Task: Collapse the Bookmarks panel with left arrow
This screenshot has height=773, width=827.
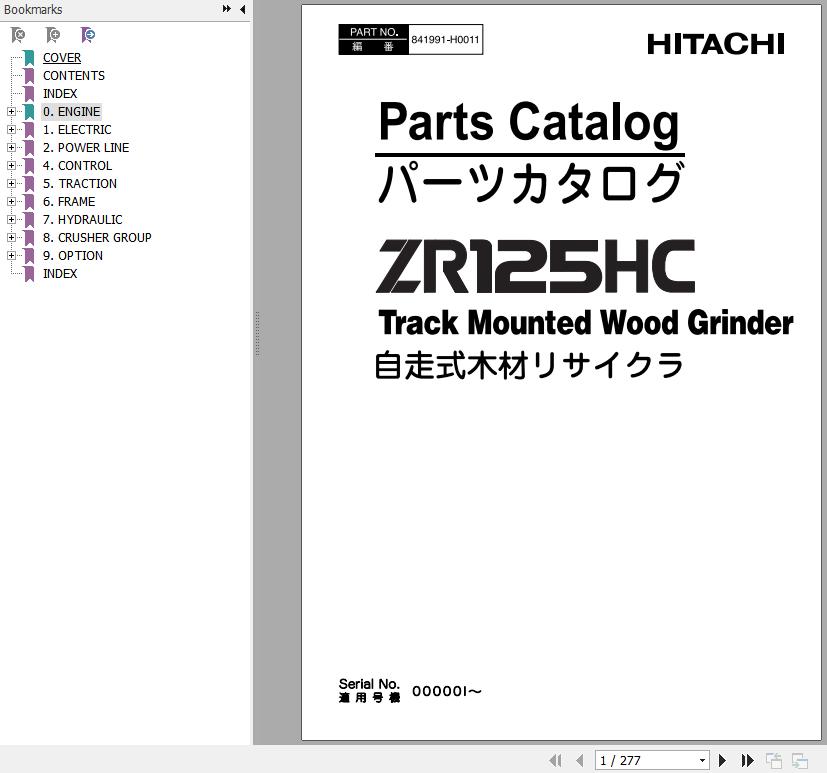Action: pos(243,9)
